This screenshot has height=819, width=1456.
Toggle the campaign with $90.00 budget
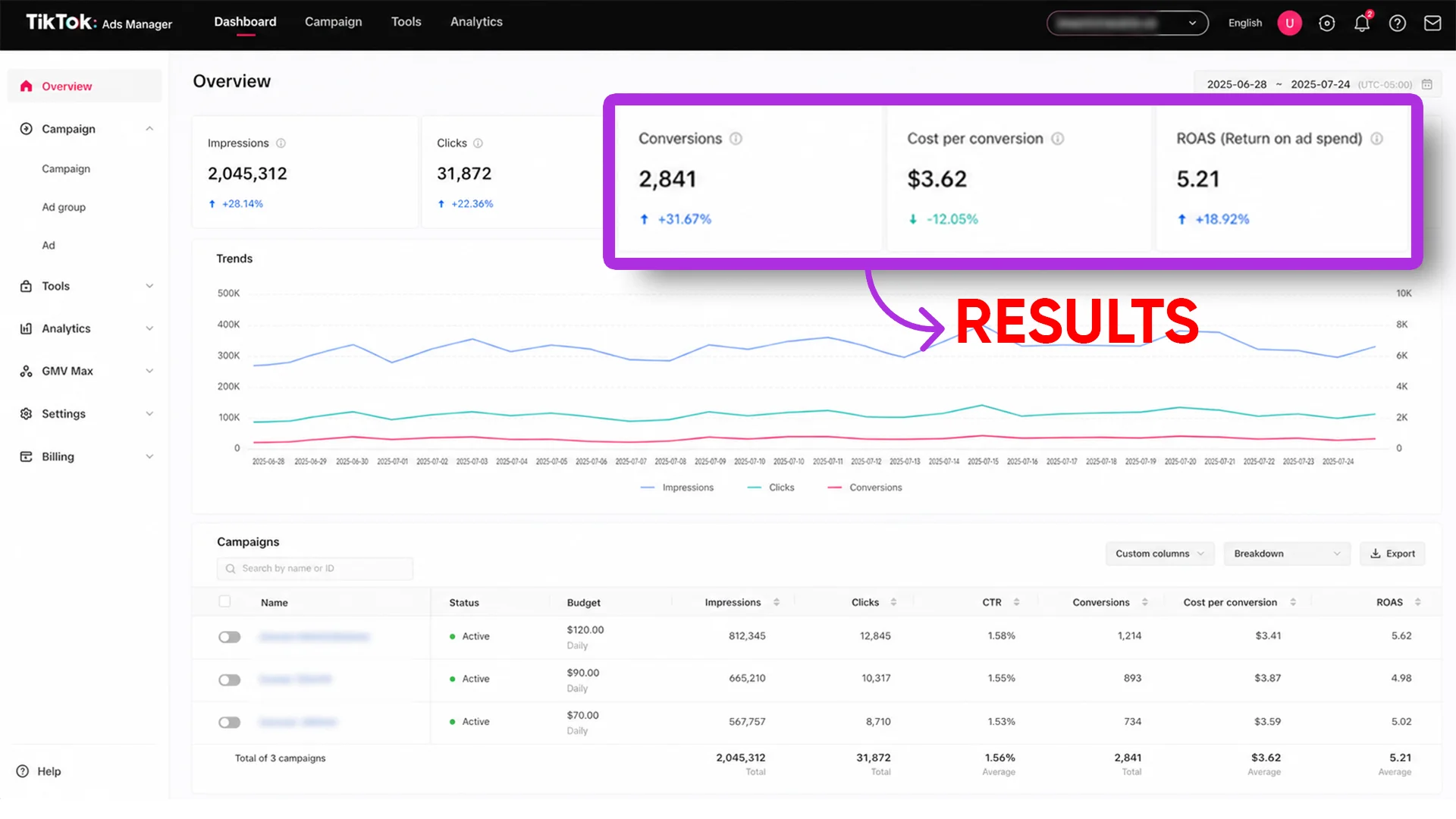click(x=229, y=679)
